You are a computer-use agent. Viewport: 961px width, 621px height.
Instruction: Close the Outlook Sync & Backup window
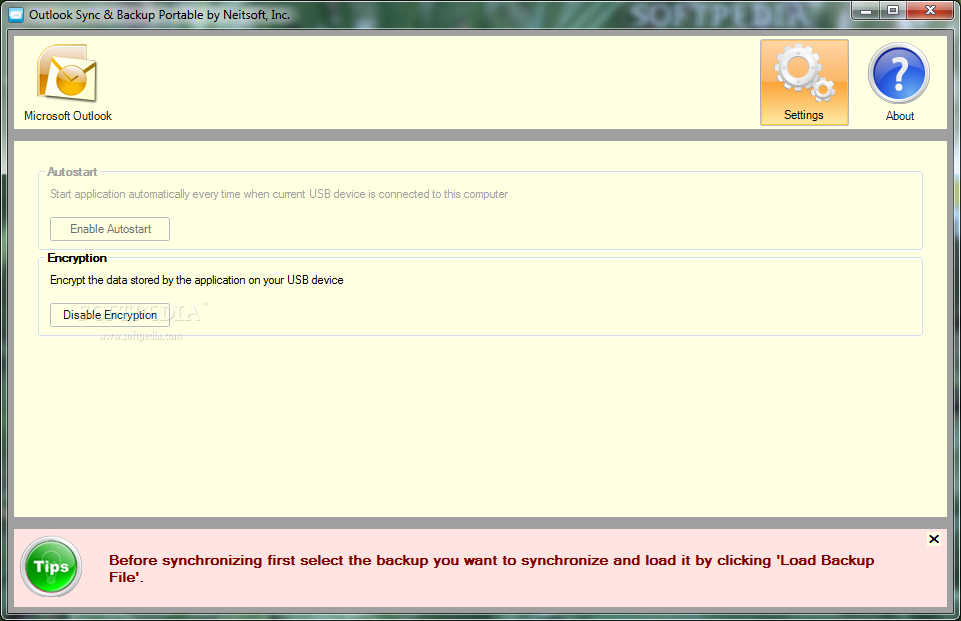pos(930,11)
